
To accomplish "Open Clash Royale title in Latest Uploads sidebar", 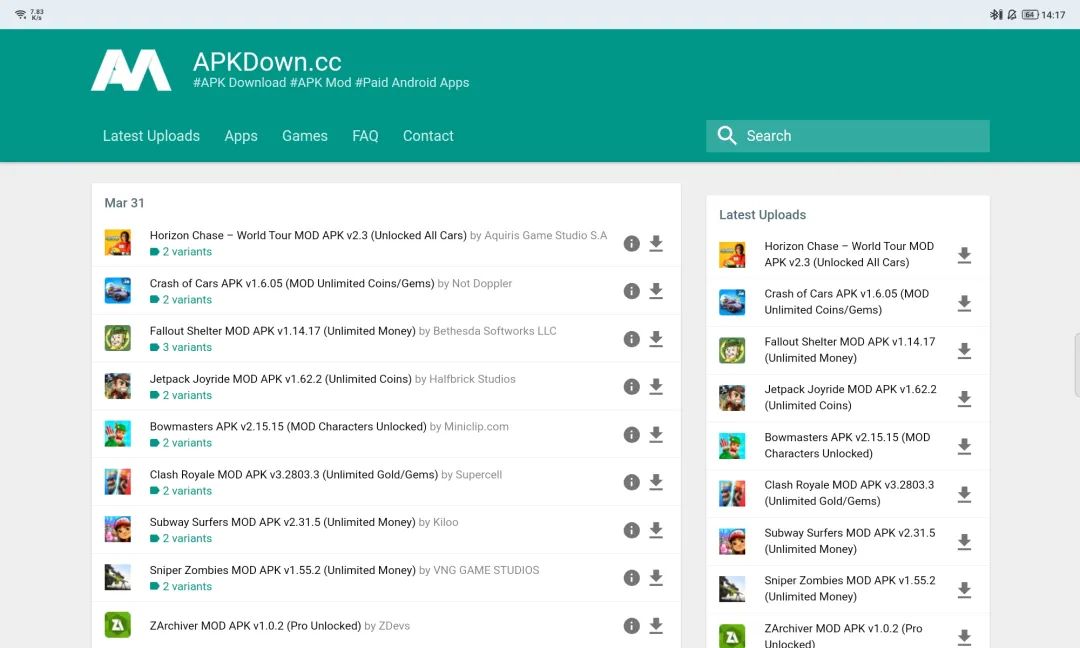I will point(849,493).
